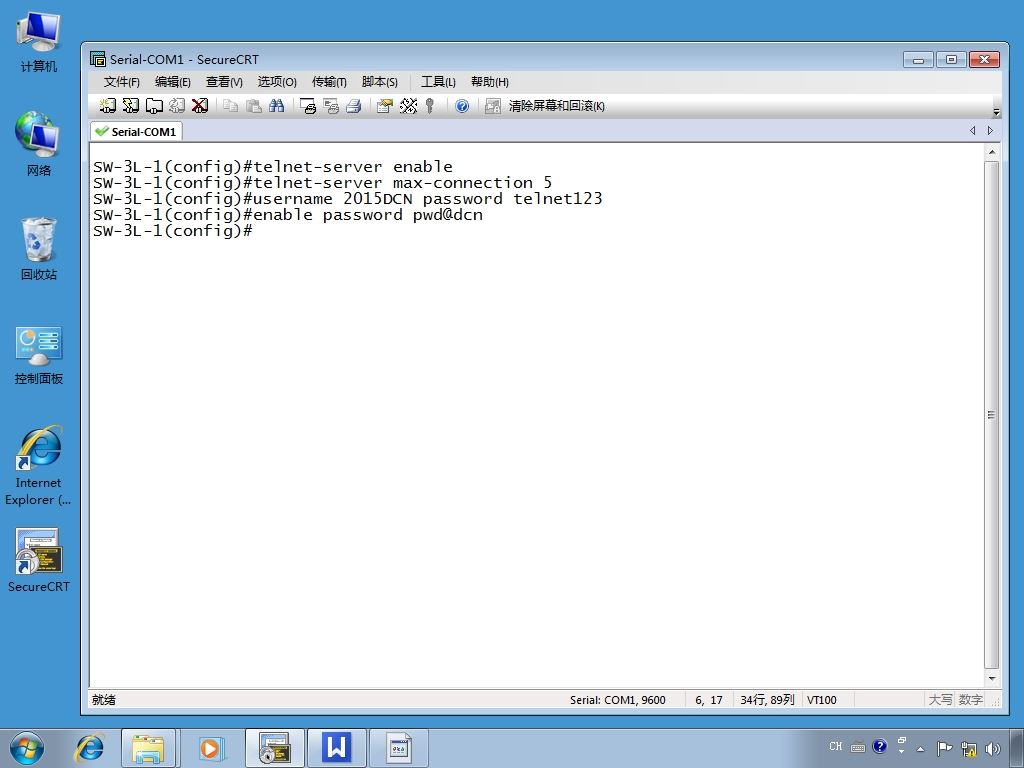The width and height of the screenshot is (1024, 768).
Task: Select the 计算机 desktop icon
Action: [39, 42]
